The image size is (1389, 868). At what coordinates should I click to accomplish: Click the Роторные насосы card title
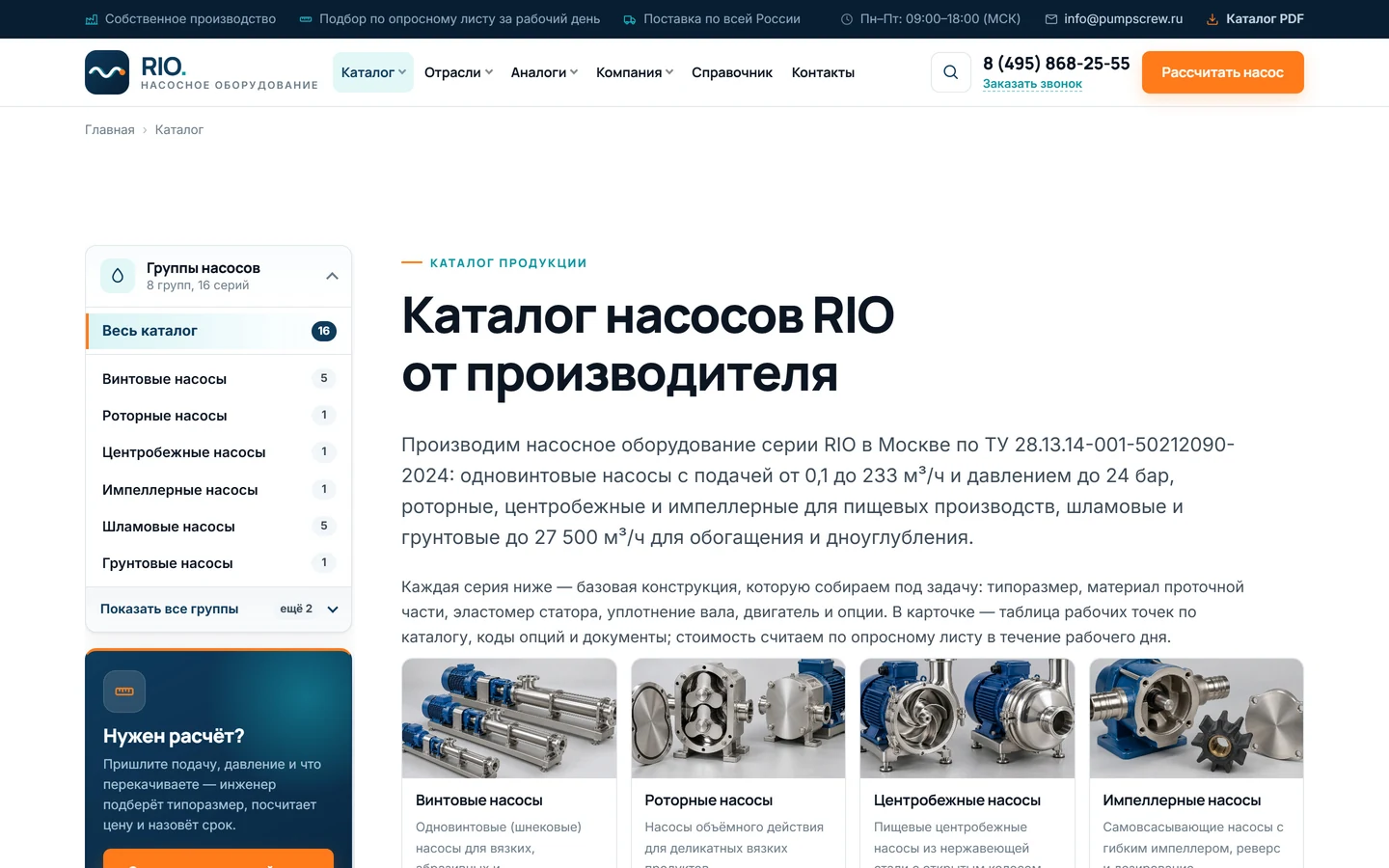pos(709,800)
